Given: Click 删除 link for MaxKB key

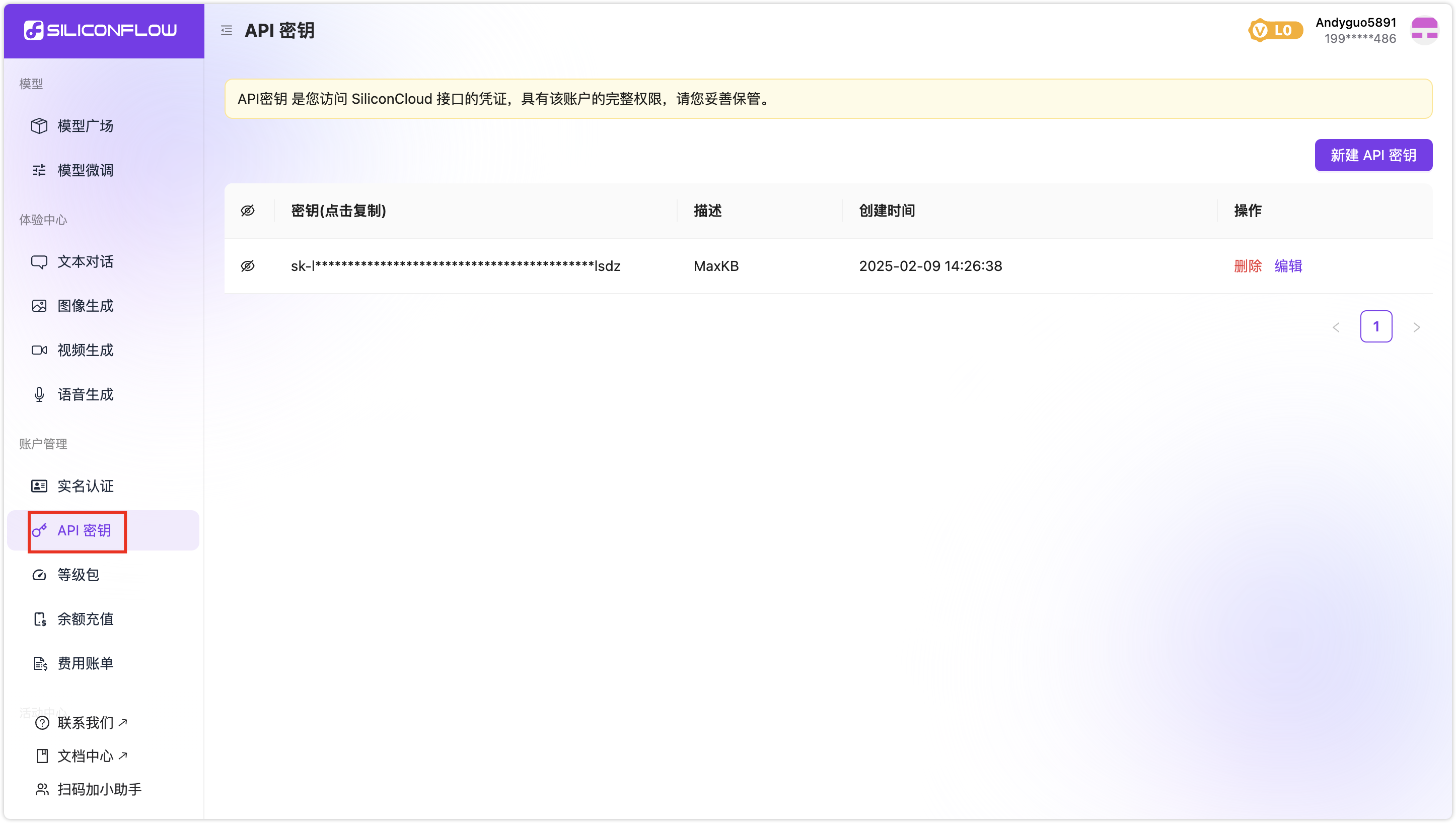Looking at the screenshot, I should tap(1248, 266).
